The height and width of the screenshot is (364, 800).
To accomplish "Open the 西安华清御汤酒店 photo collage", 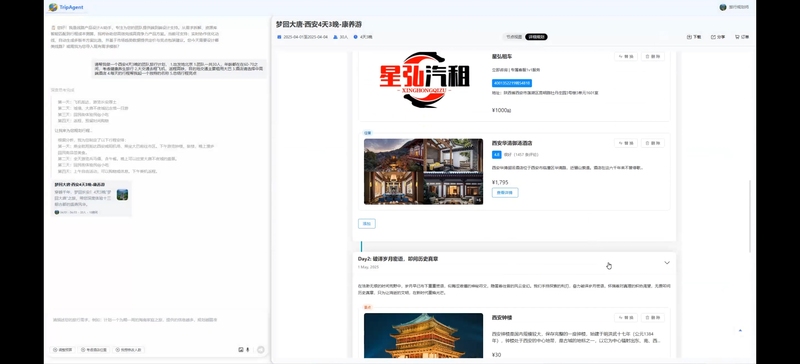I will pyautogui.click(x=423, y=172).
